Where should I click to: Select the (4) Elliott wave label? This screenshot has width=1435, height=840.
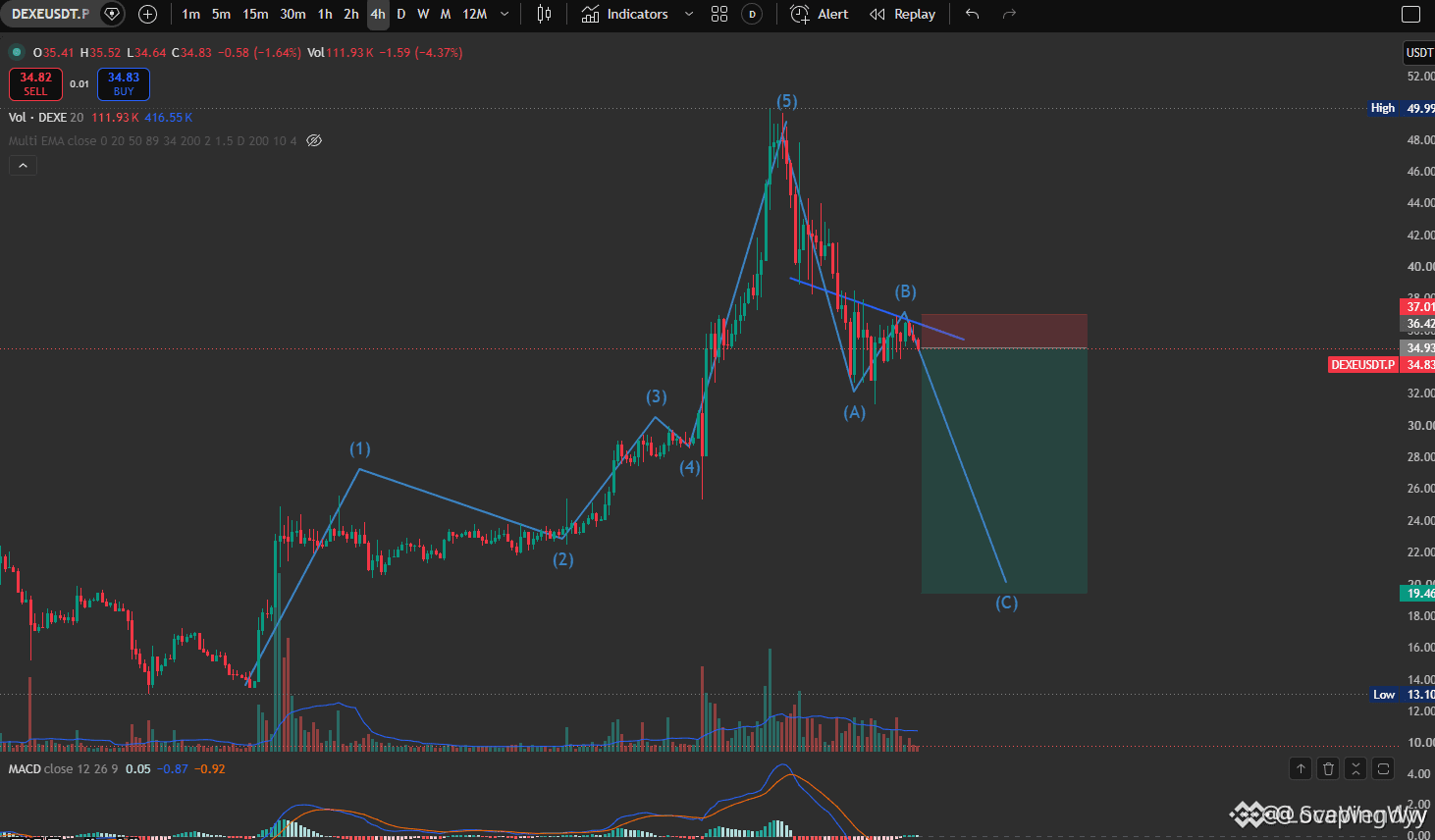(x=690, y=467)
